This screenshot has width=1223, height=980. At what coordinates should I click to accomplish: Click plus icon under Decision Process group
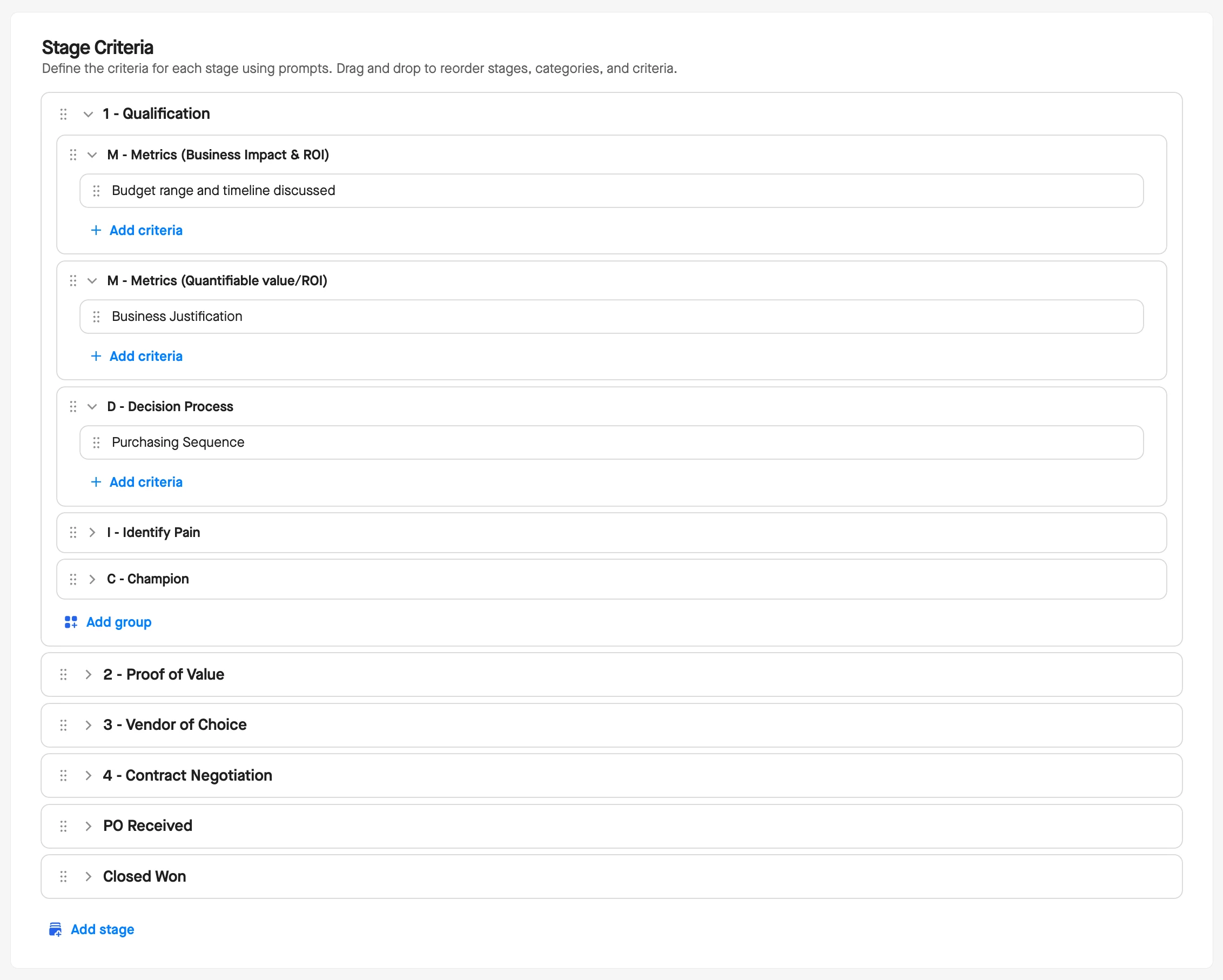click(96, 482)
